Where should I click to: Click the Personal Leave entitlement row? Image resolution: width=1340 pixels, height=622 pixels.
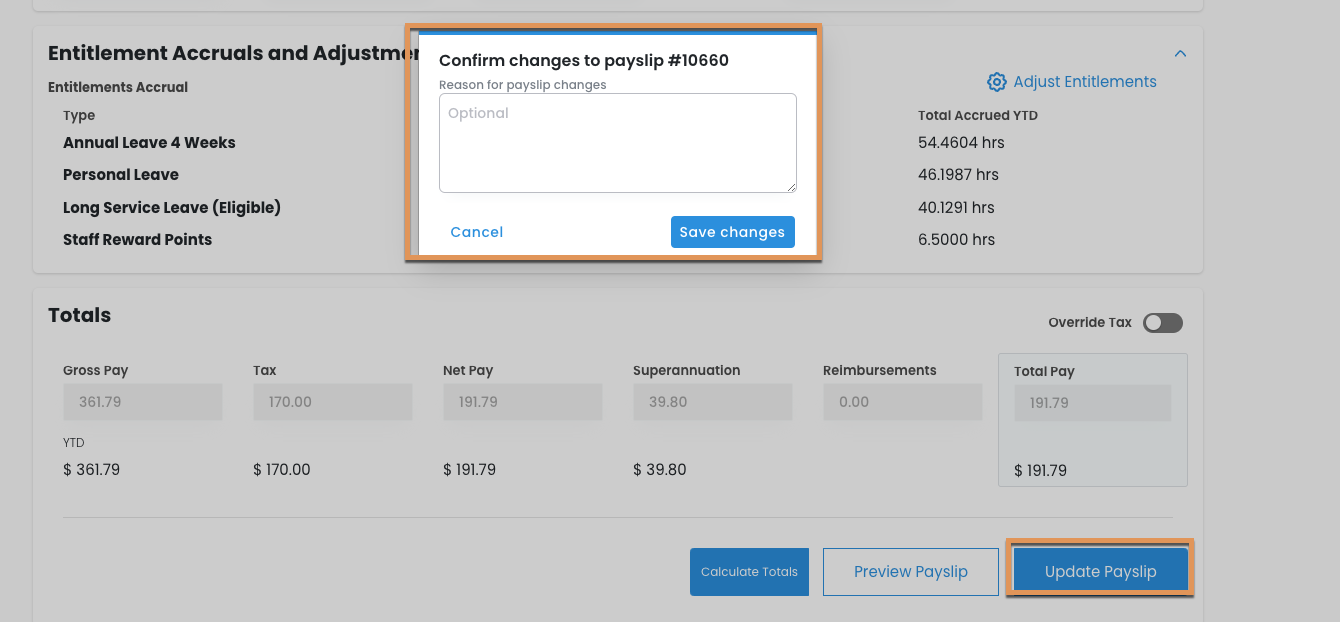pyautogui.click(x=121, y=175)
